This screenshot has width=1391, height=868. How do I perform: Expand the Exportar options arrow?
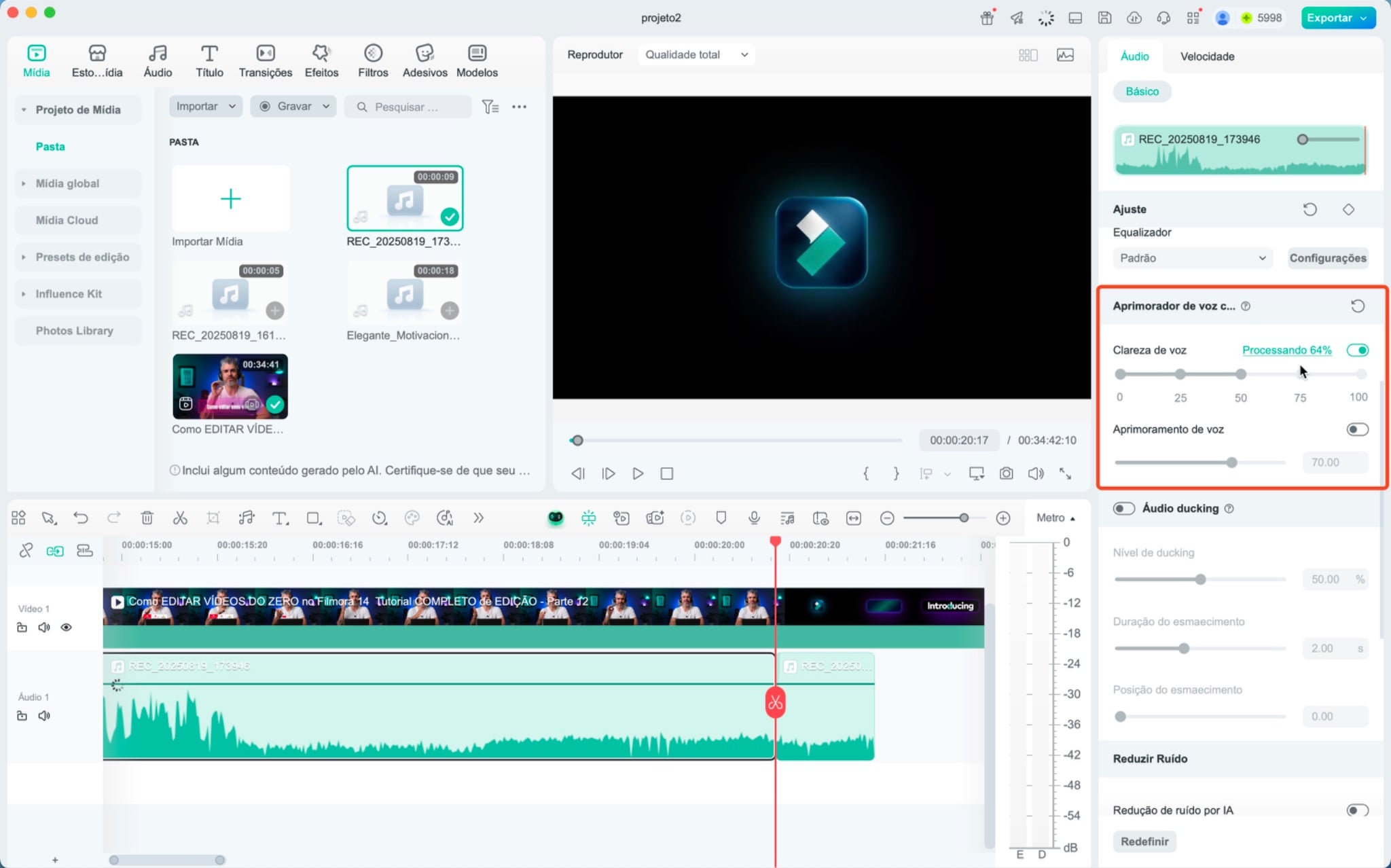[x=1363, y=18]
